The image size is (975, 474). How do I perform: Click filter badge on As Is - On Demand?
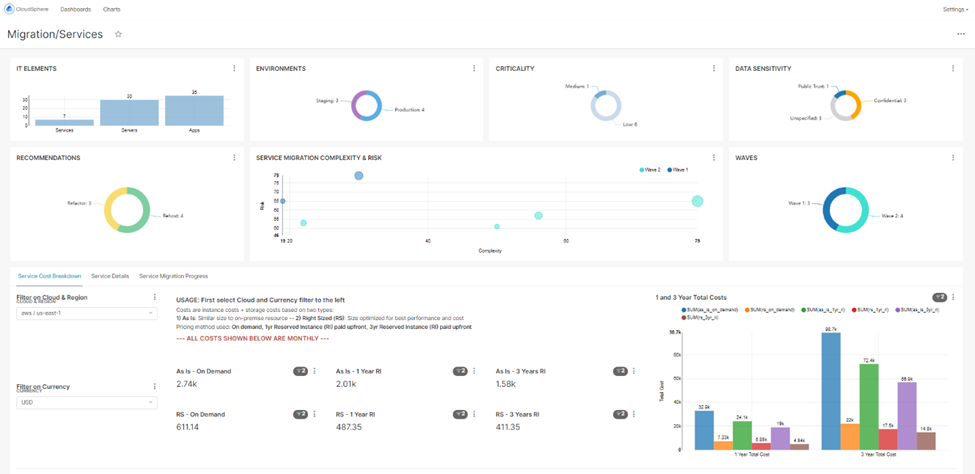pos(301,371)
